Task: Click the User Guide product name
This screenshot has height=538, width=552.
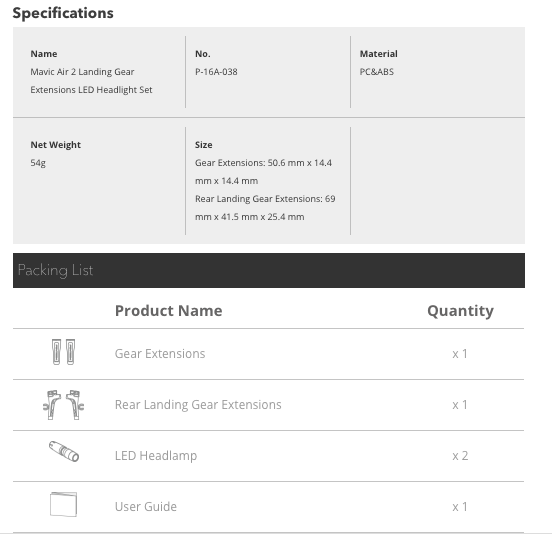Action: click(146, 507)
